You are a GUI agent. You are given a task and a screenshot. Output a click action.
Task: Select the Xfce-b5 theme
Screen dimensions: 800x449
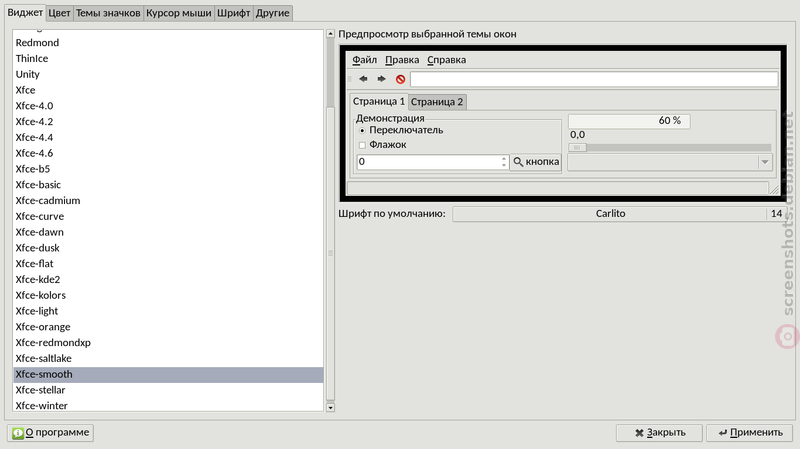pos(168,169)
